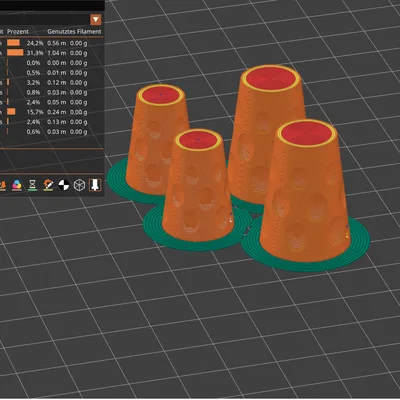
Task: Click the 0.13 m filament length value
Action: pyautogui.click(x=56, y=122)
